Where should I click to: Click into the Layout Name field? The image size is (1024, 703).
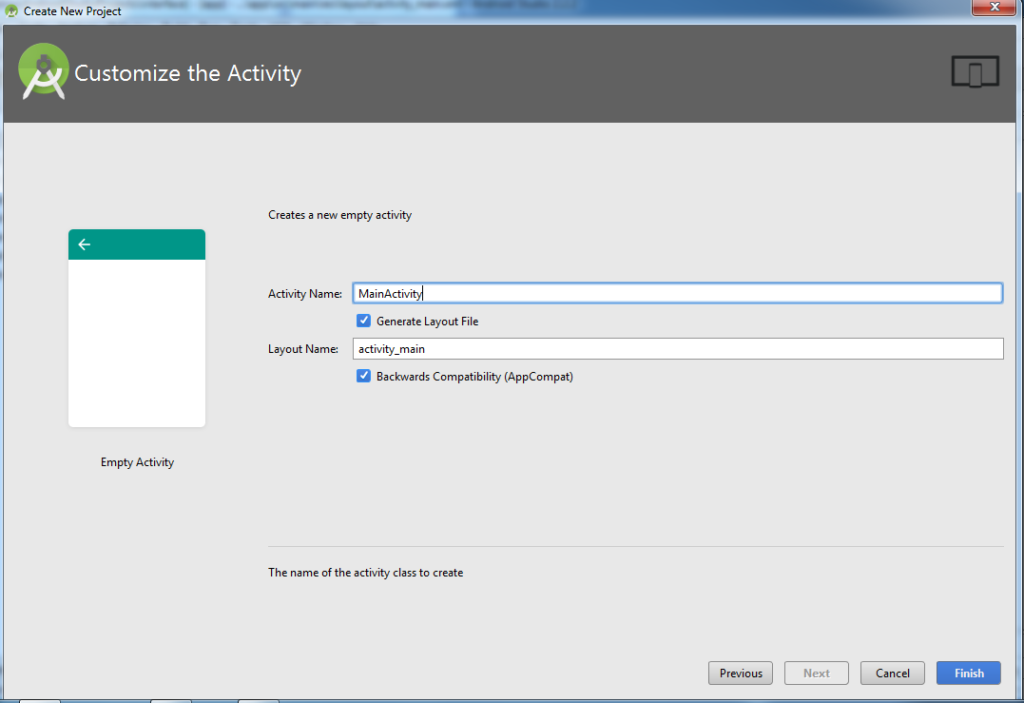pyautogui.click(x=677, y=348)
